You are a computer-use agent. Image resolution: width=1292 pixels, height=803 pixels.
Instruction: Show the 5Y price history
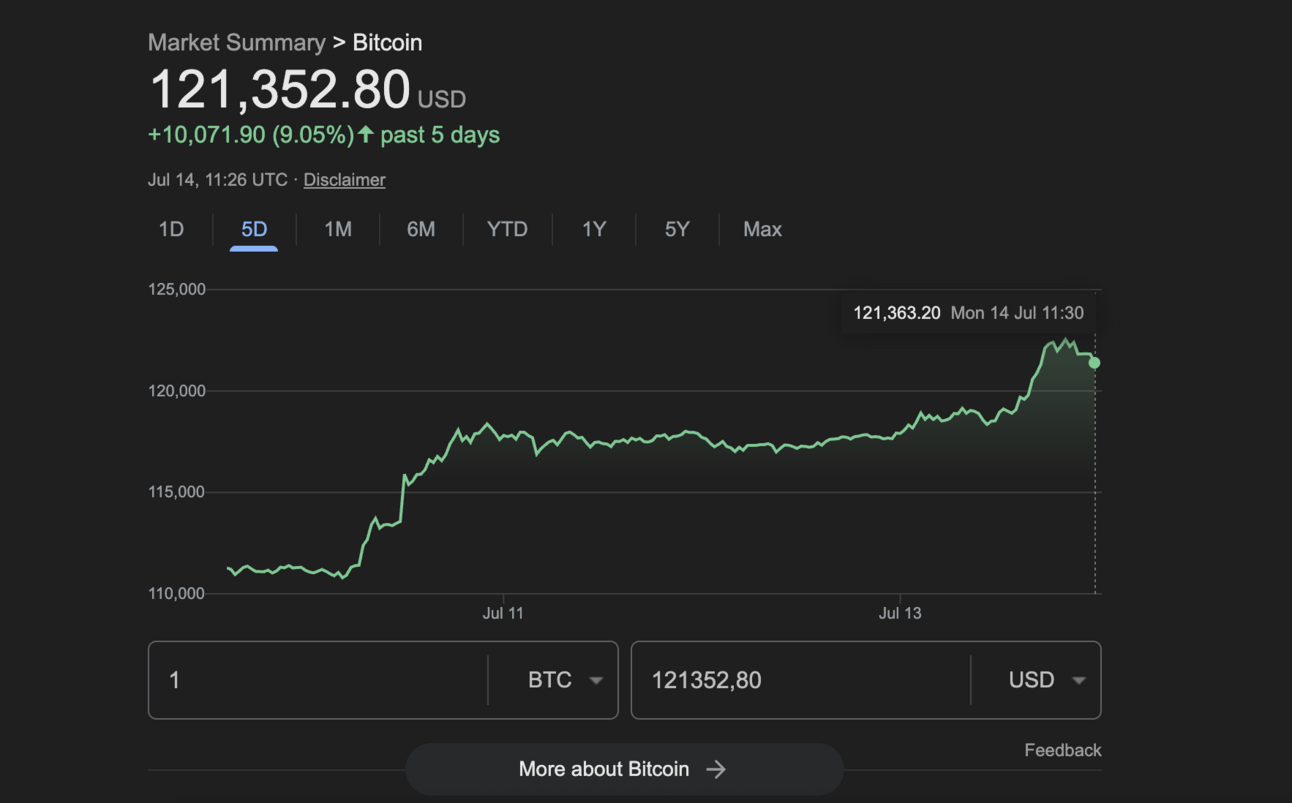677,229
